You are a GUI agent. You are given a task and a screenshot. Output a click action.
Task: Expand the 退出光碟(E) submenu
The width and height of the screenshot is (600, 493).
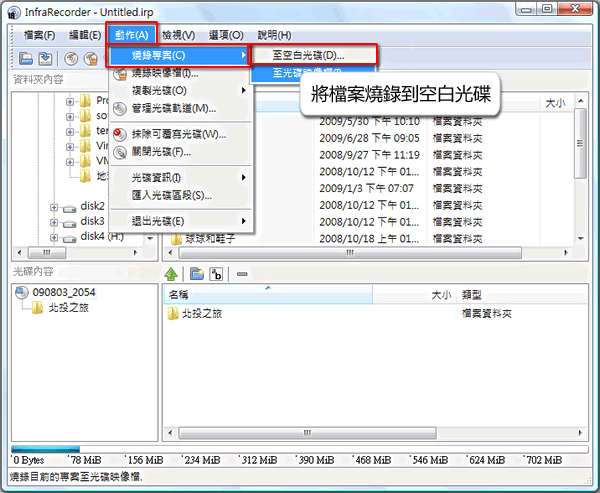[x=181, y=221]
